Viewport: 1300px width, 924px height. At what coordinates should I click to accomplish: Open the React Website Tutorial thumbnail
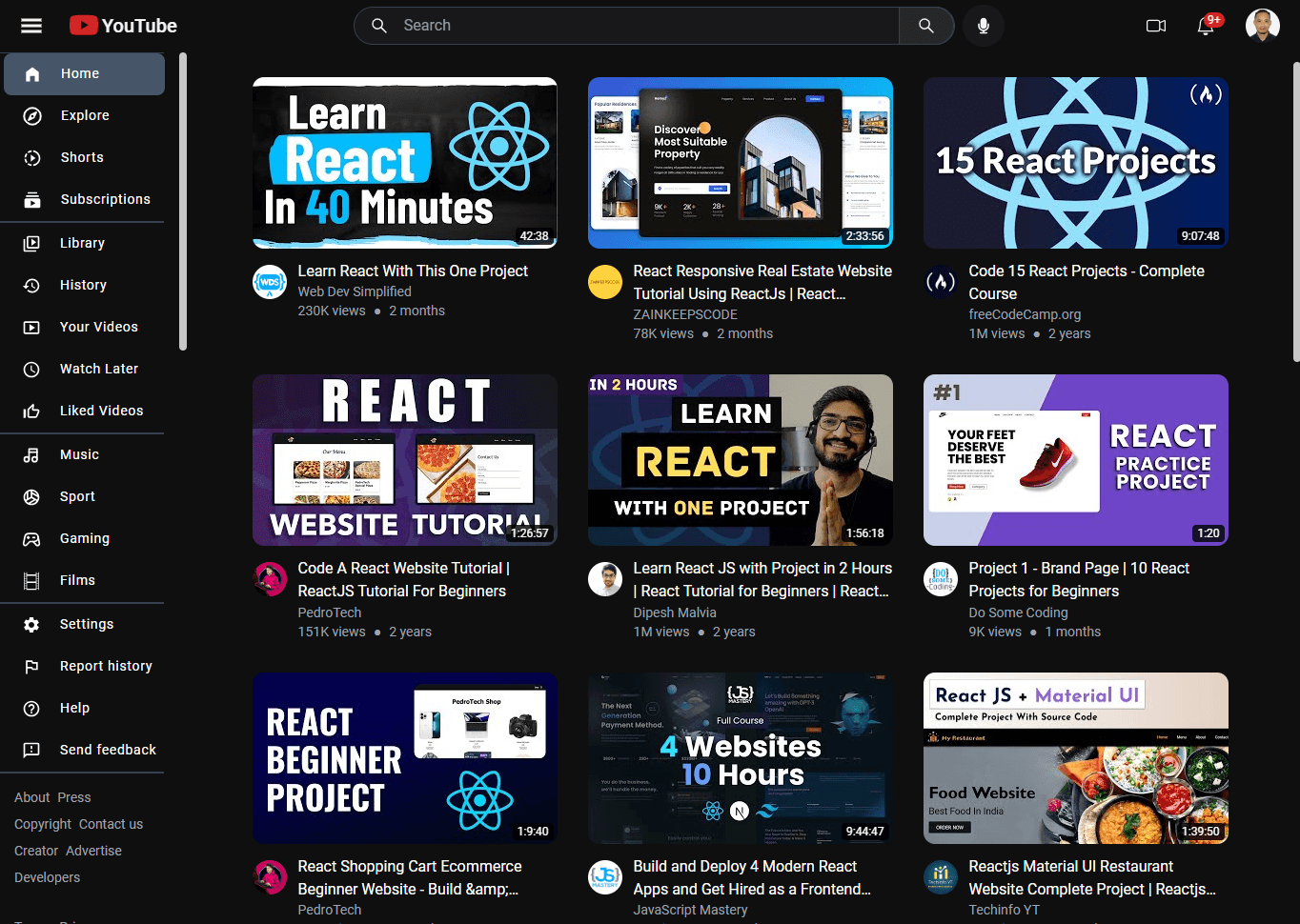coord(405,460)
